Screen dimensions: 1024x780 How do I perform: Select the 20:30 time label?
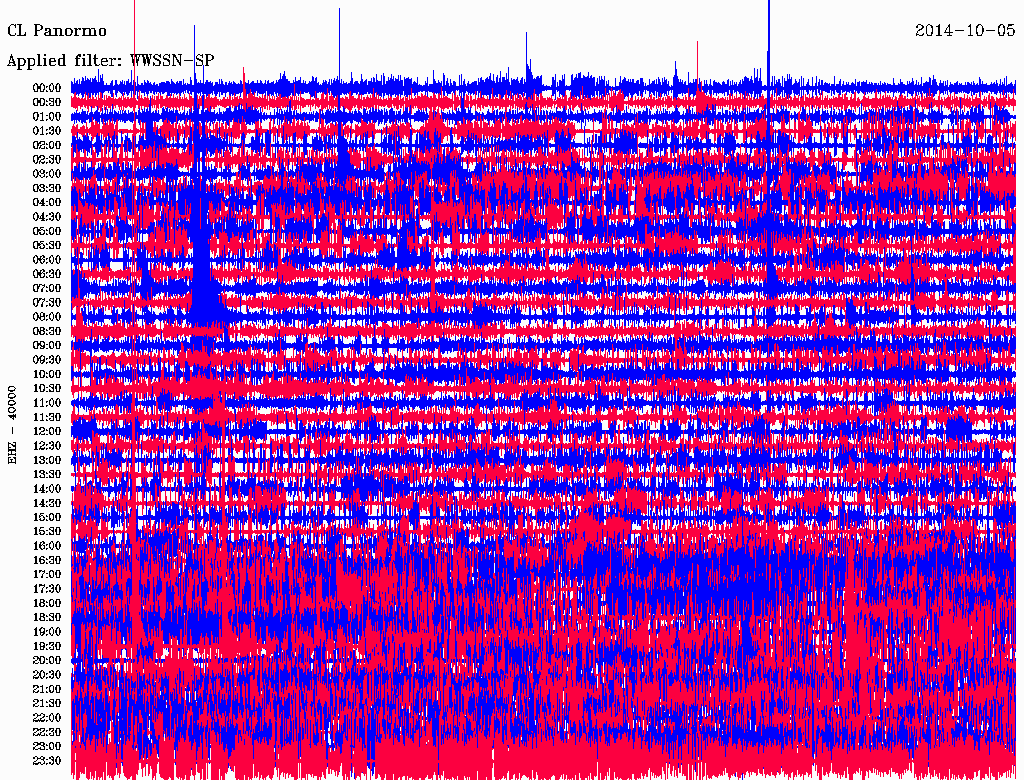(x=47, y=675)
